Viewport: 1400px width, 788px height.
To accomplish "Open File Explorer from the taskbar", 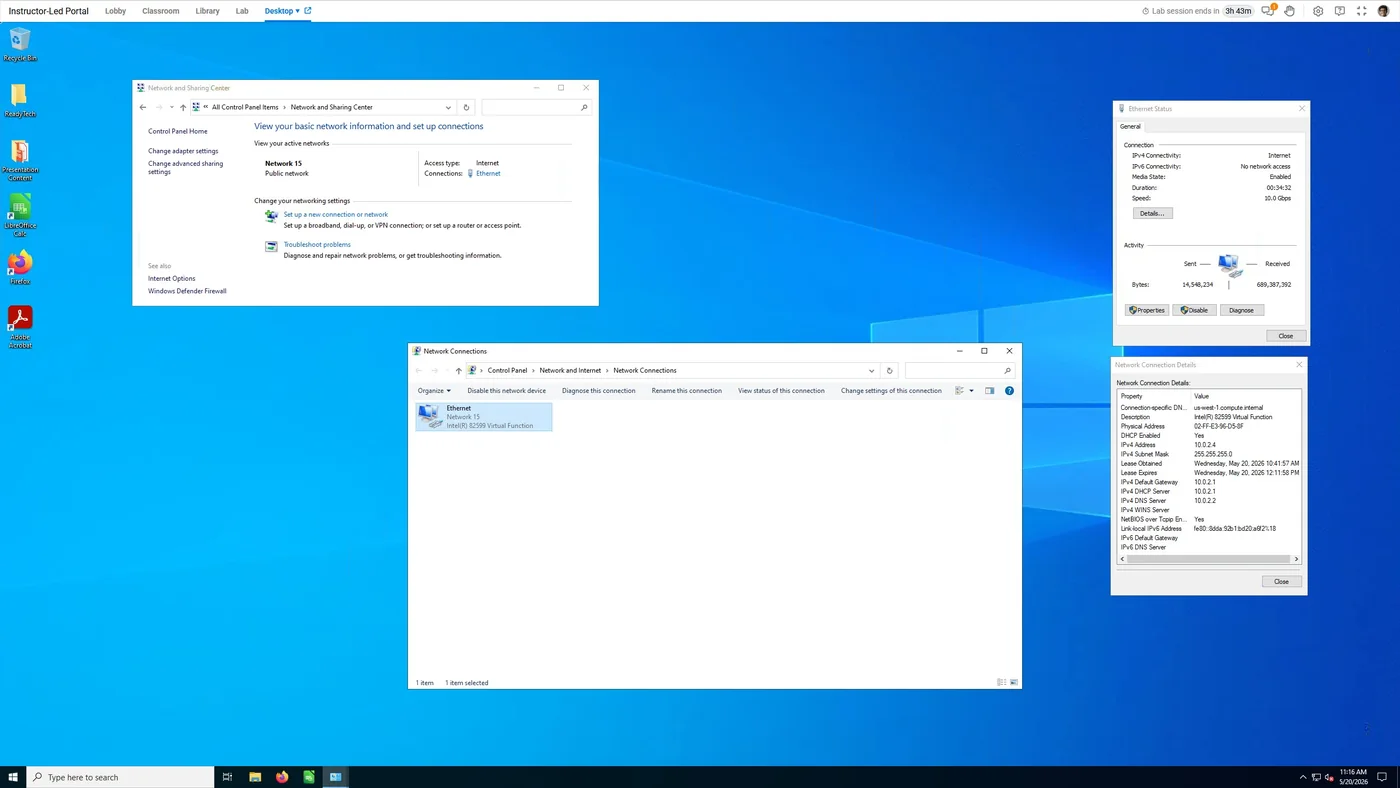I will [255, 777].
